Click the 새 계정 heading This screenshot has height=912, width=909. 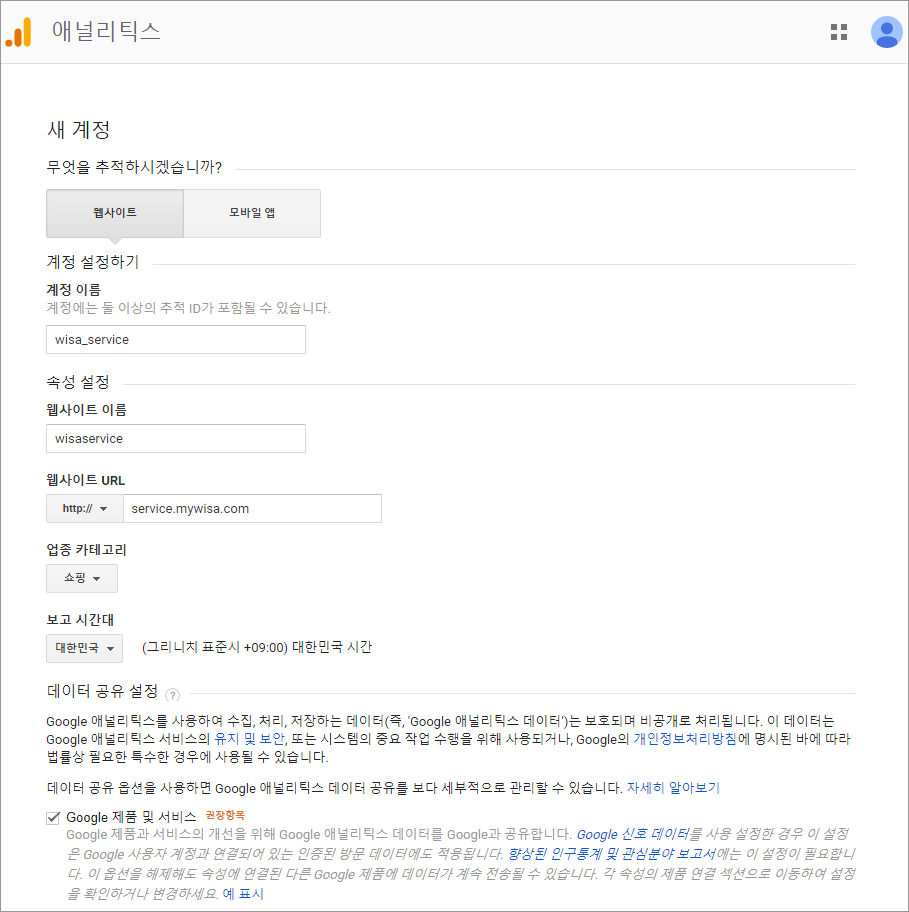79,129
